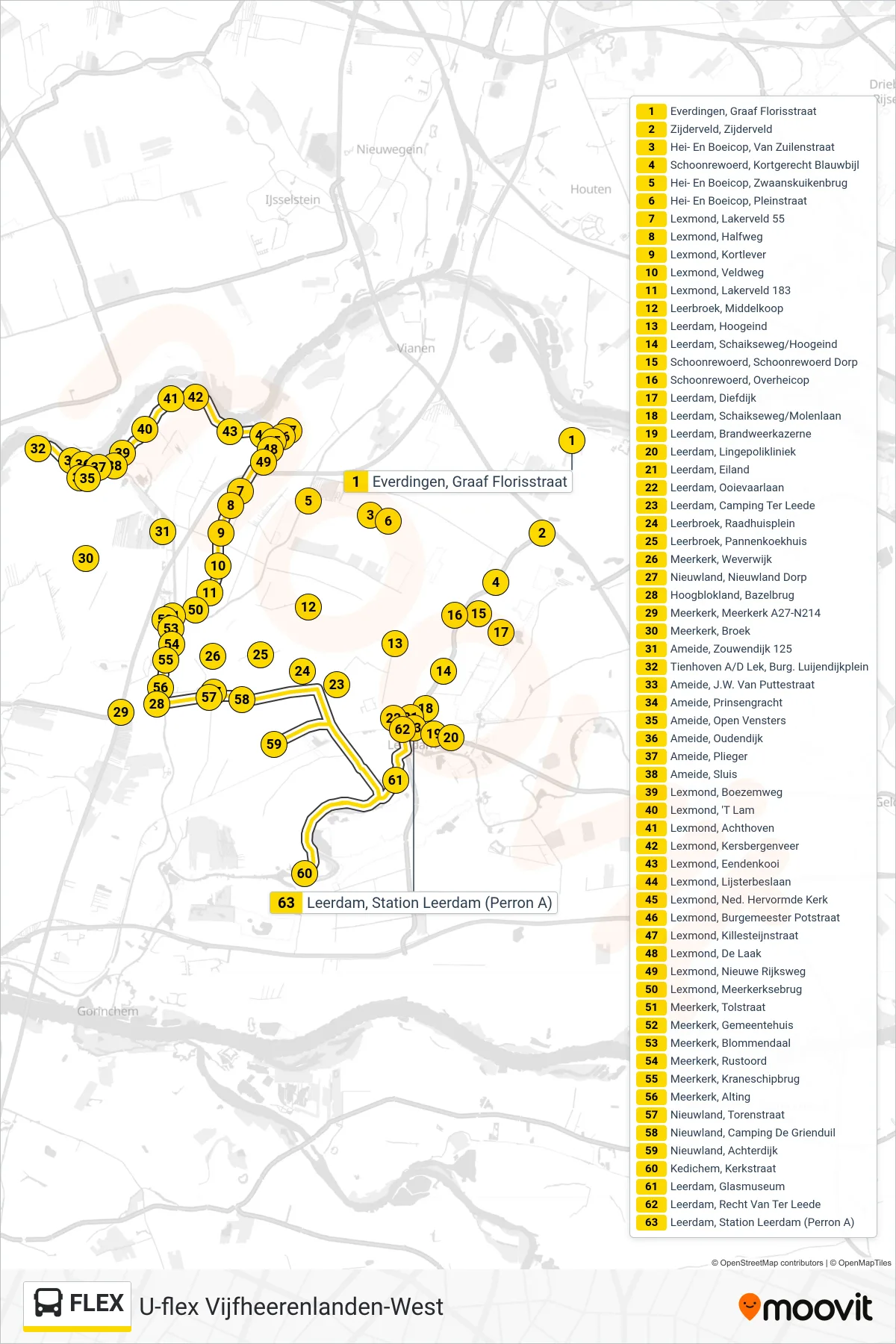The image size is (896, 1344).
Task: Click map stop marker 26
Action: coord(213,656)
